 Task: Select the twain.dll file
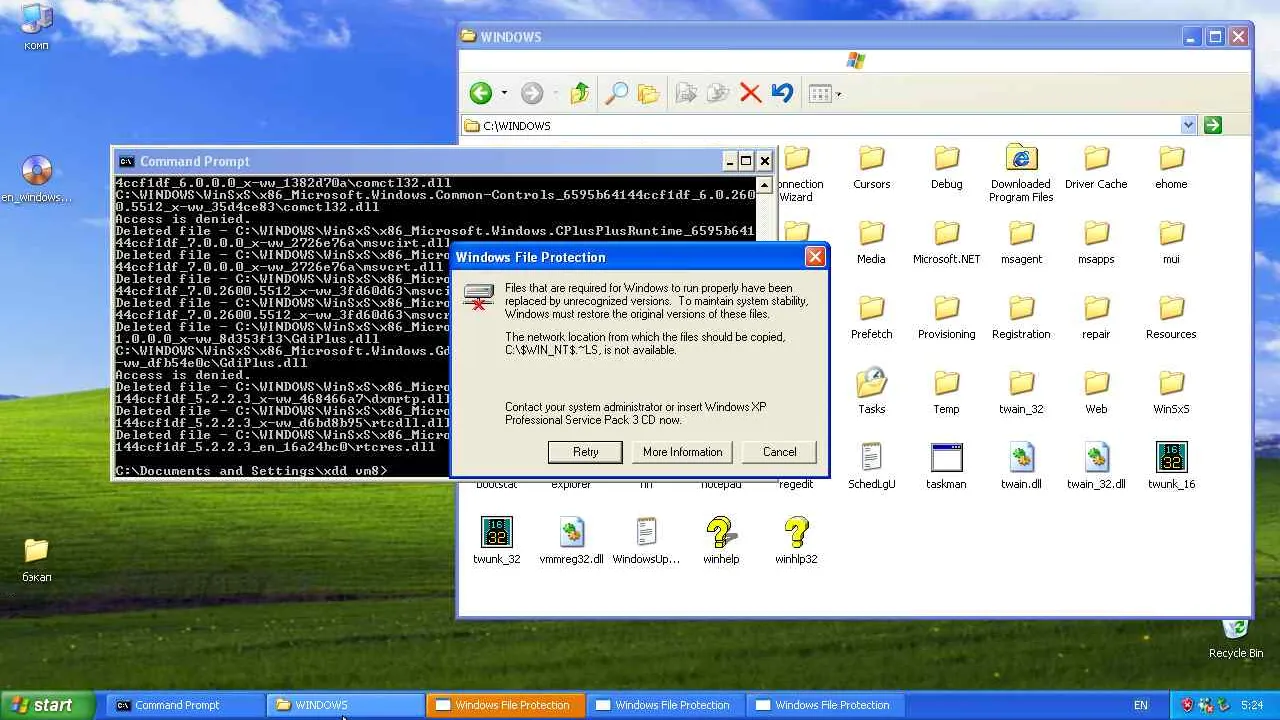pos(1021,467)
